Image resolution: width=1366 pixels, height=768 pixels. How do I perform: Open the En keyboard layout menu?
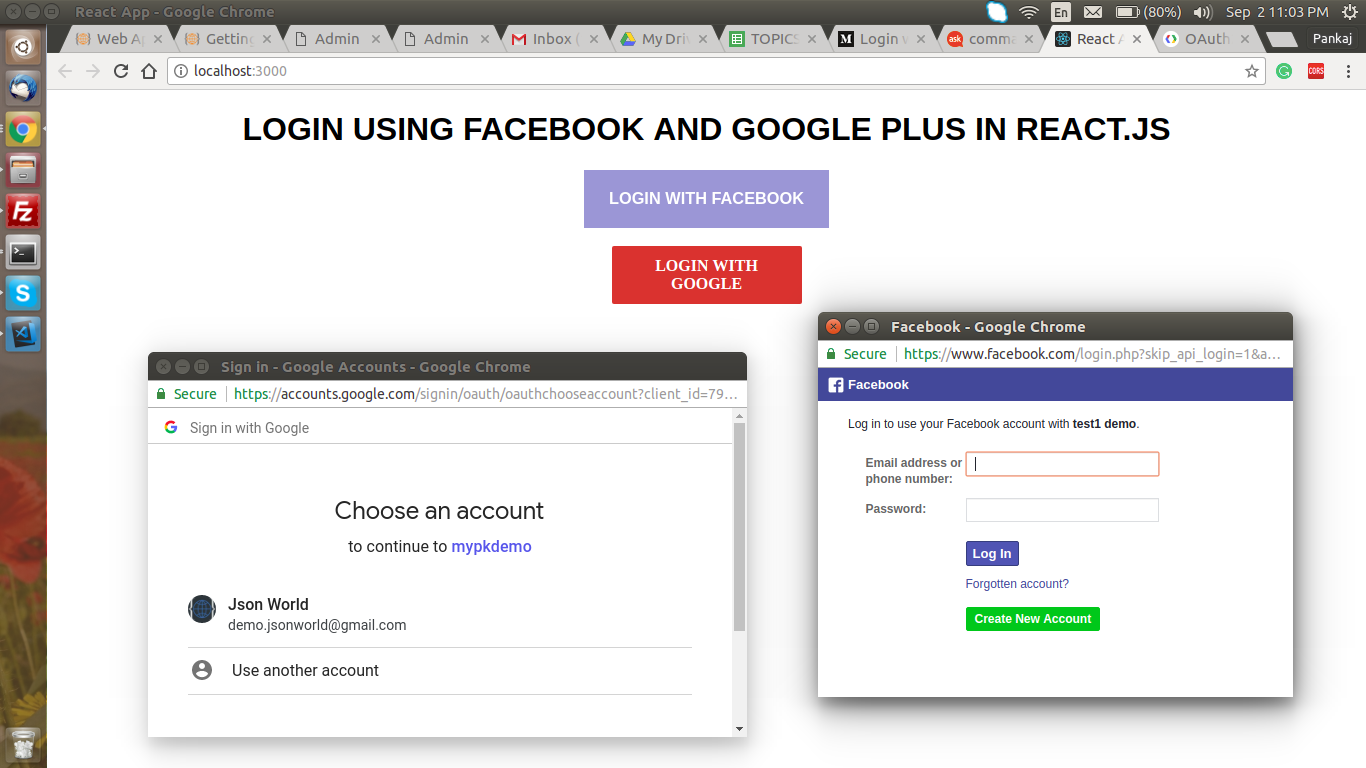coord(1061,12)
